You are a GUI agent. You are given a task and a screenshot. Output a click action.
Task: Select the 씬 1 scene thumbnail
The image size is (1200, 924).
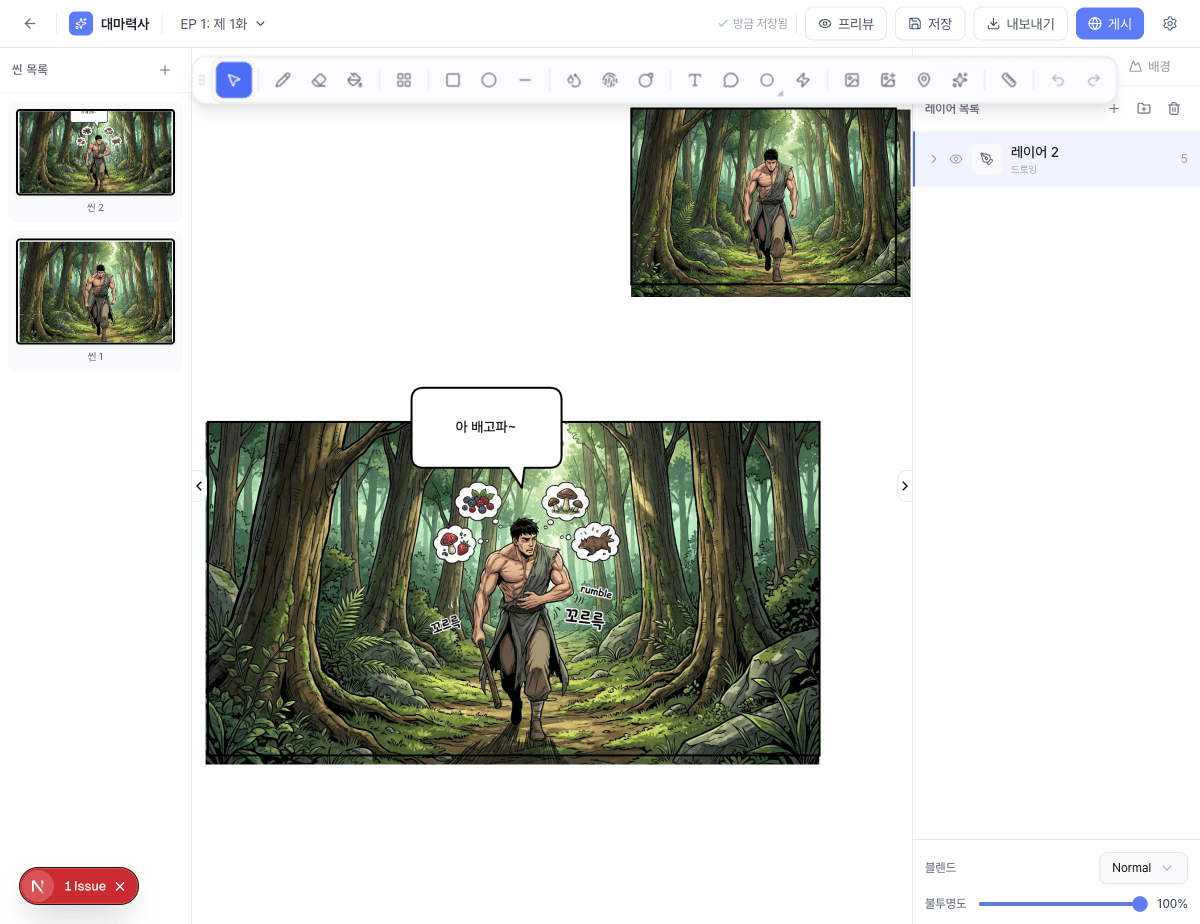(x=95, y=292)
